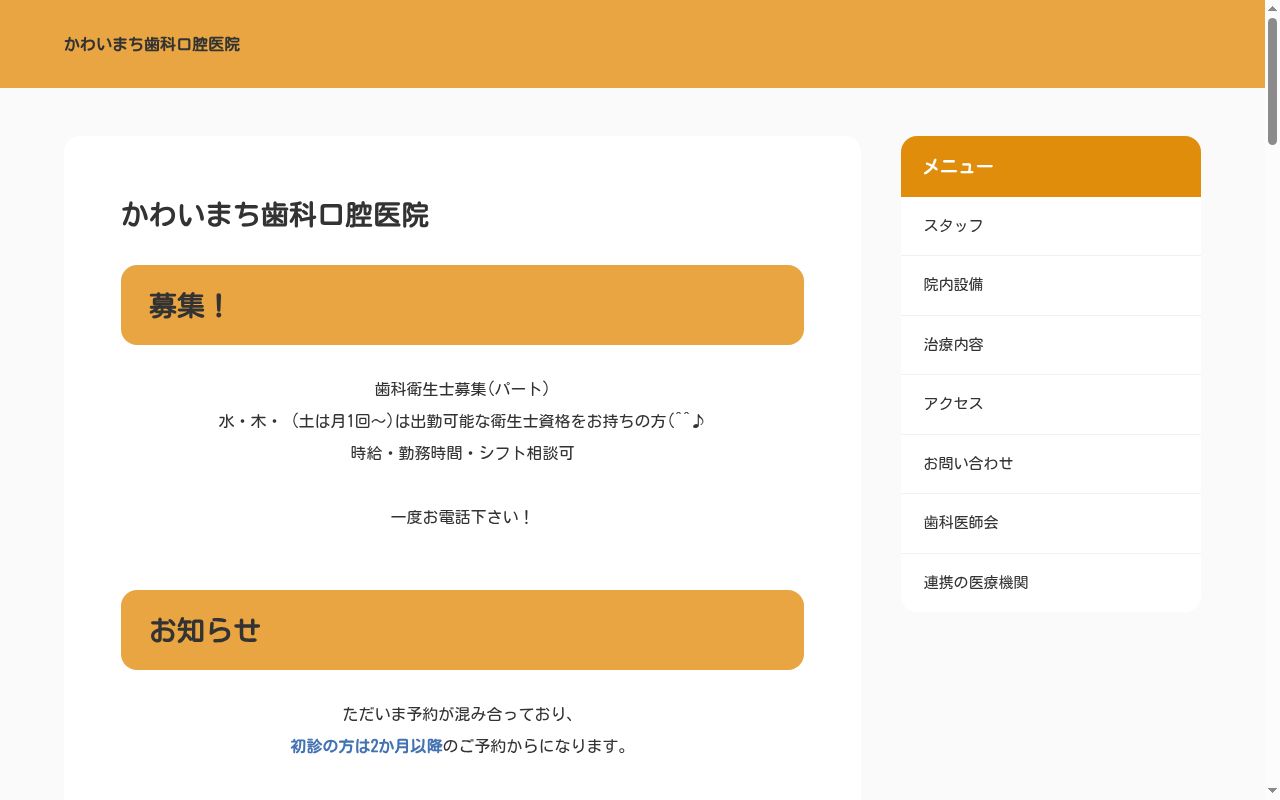Open the アクセス menu item
This screenshot has height=800, width=1280.
1050,404
